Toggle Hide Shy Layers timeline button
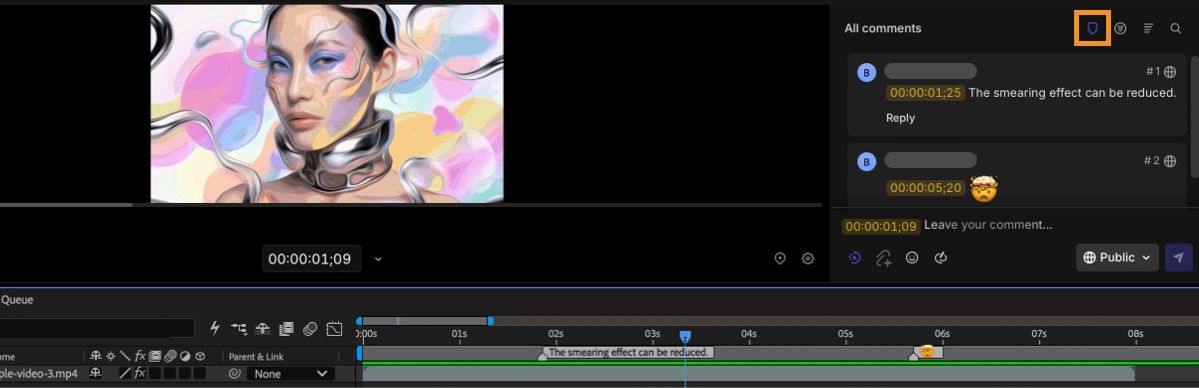The image size is (1199, 388). 262,329
